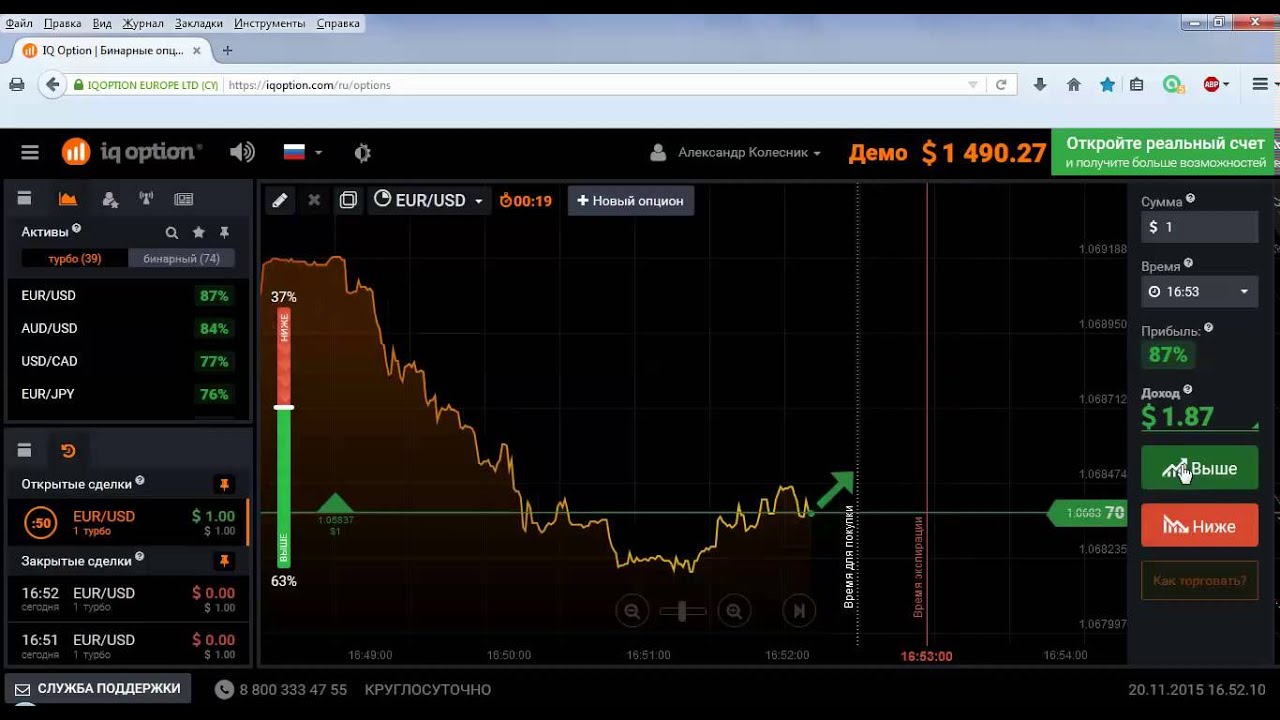Select USD/CAD asset row
Screen dimensions: 1280x720
(128, 361)
